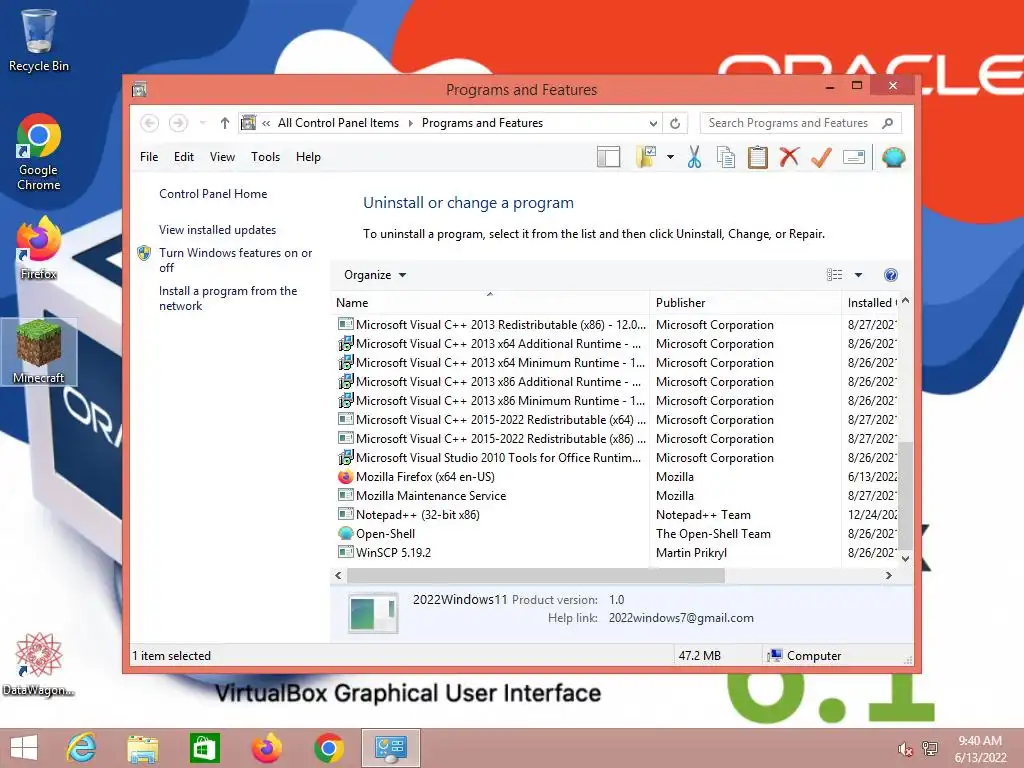Click the horizontal scrollbar right arrow

[x=889, y=575]
